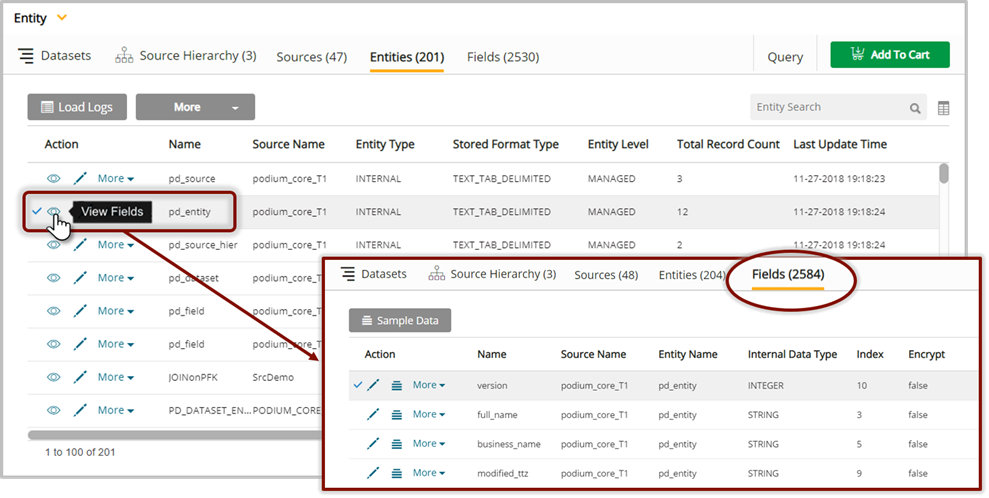Click the Add To Cart button

click(889, 55)
